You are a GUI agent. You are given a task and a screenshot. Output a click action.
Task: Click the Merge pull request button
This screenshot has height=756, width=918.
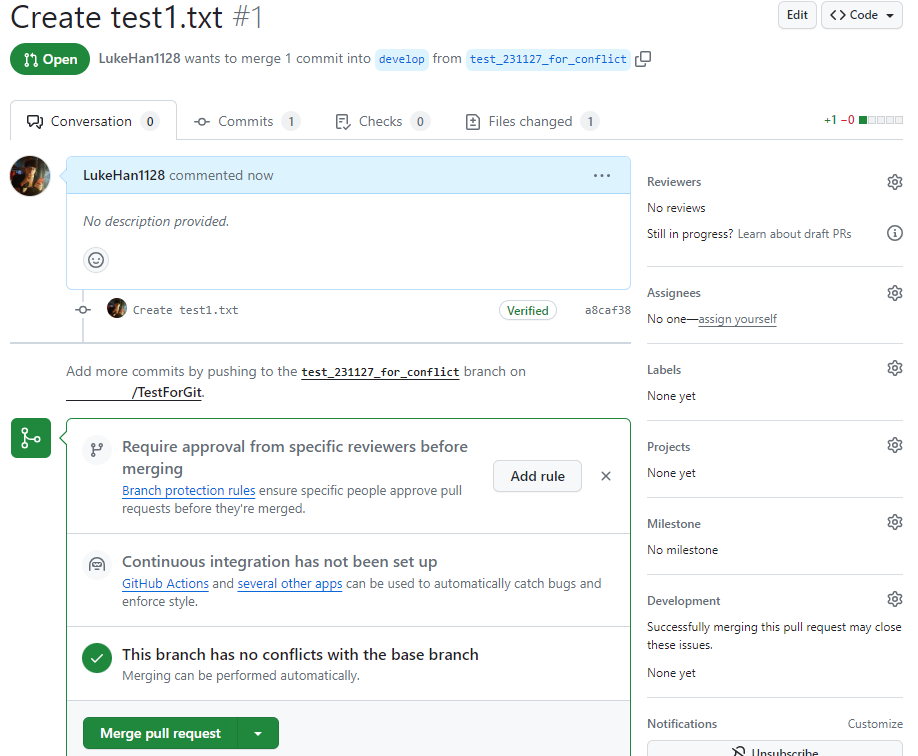click(160, 733)
